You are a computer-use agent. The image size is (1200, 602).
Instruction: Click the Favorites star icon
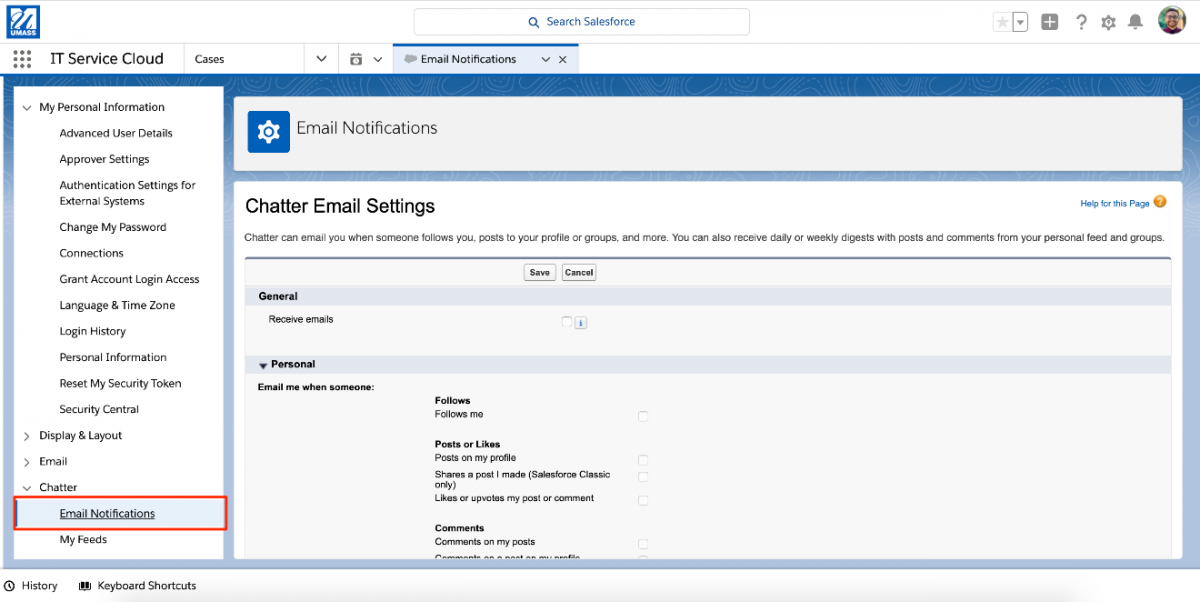[1002, 22]
